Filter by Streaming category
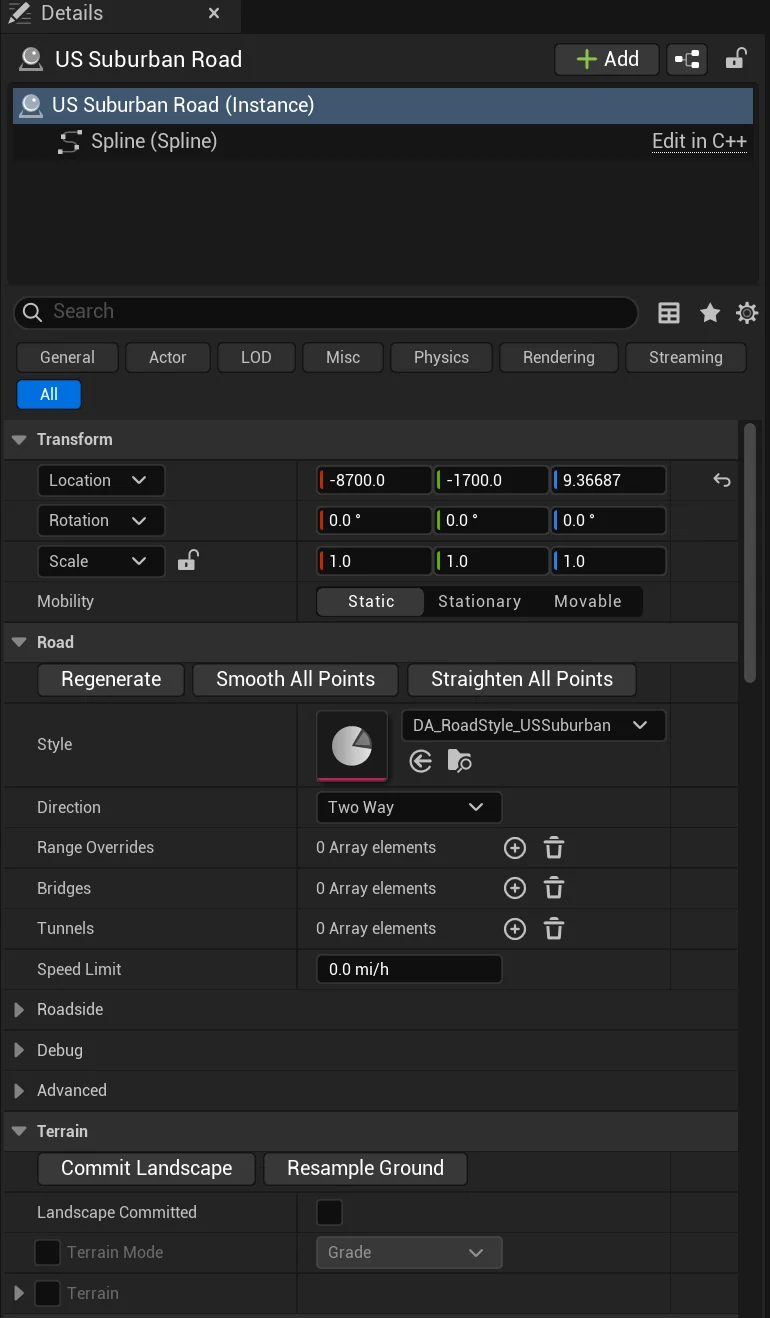This screenshot has height=1318, width=770. 686,357
